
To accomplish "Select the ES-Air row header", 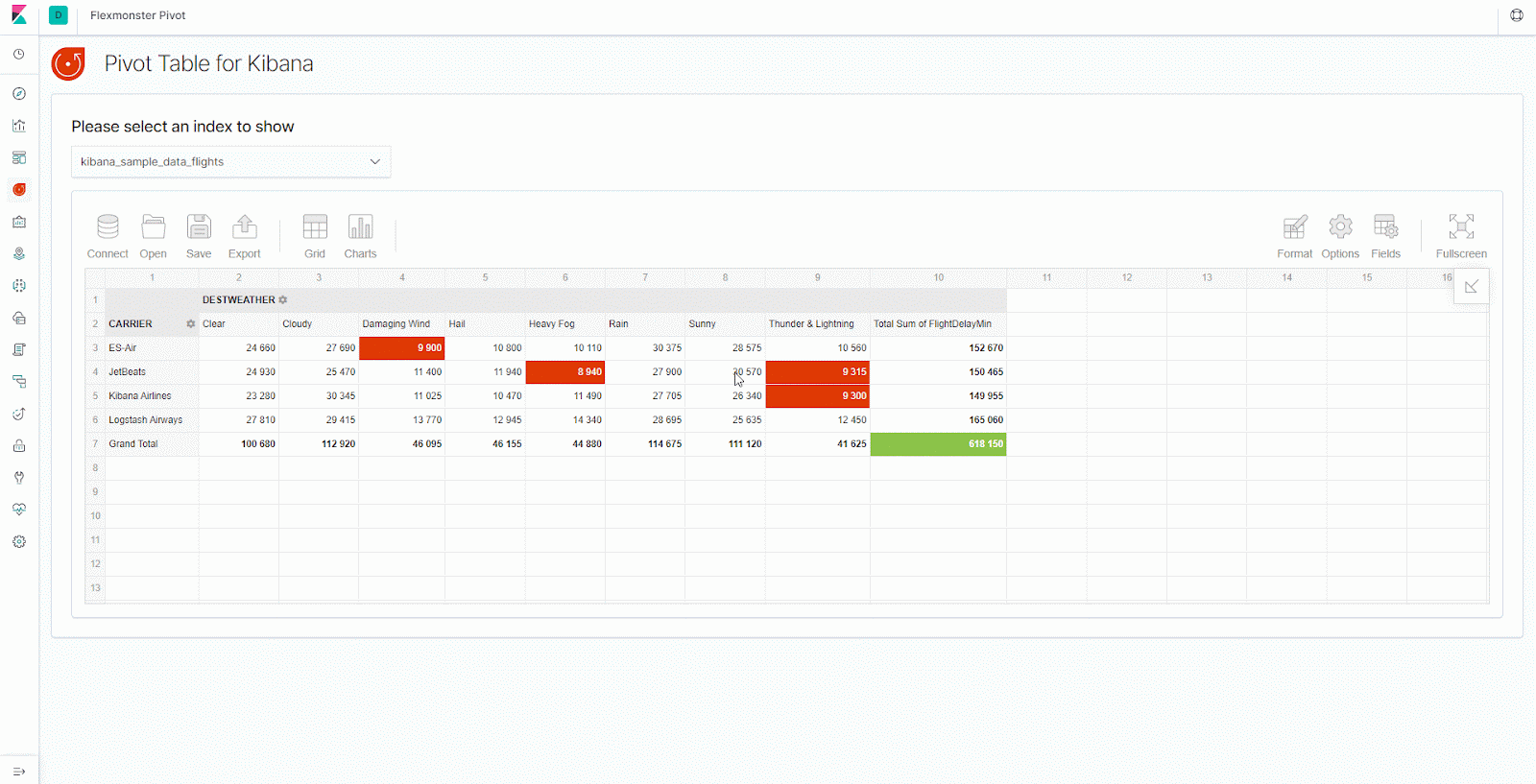I will tap(152, 348).
